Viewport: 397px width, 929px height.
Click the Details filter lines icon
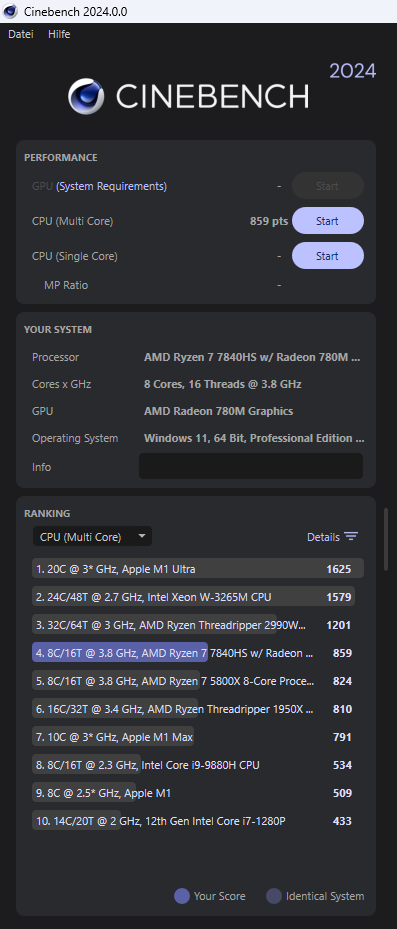(x=351, y=537)
